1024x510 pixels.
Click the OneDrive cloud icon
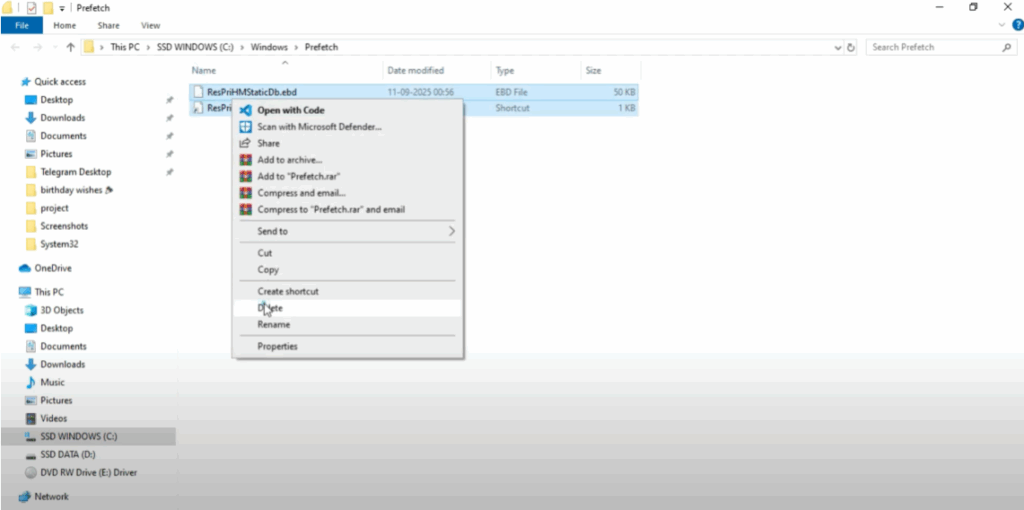pos(25,268)
